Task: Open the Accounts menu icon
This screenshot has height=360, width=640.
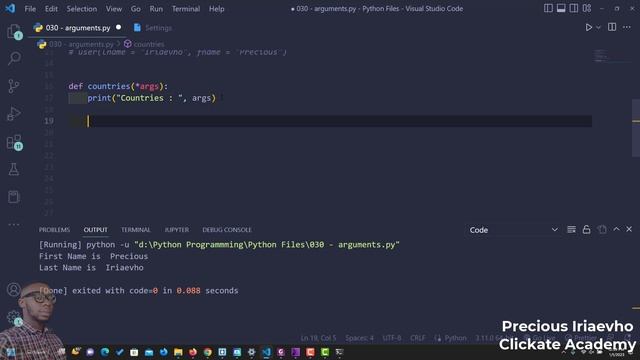Action: click(x=13, y=289)
